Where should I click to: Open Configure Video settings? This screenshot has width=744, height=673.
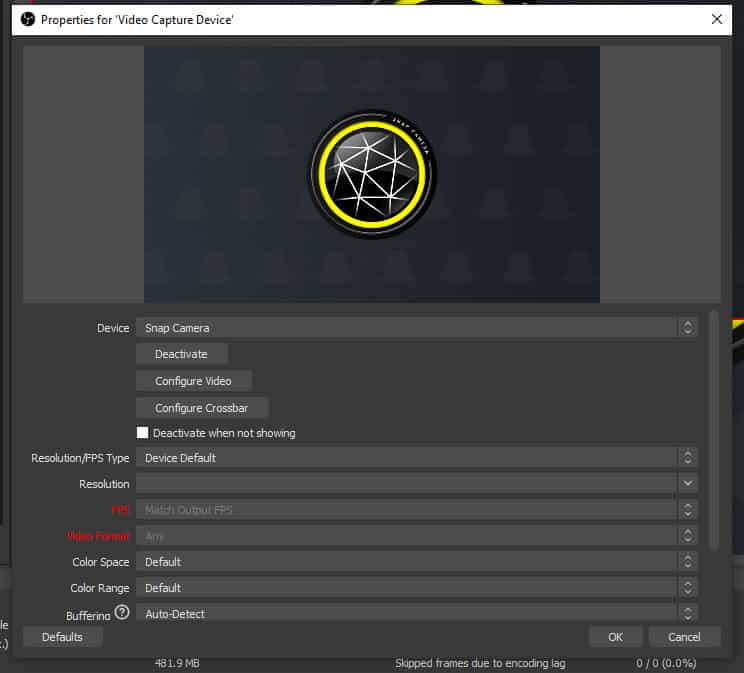pos(194,381)
